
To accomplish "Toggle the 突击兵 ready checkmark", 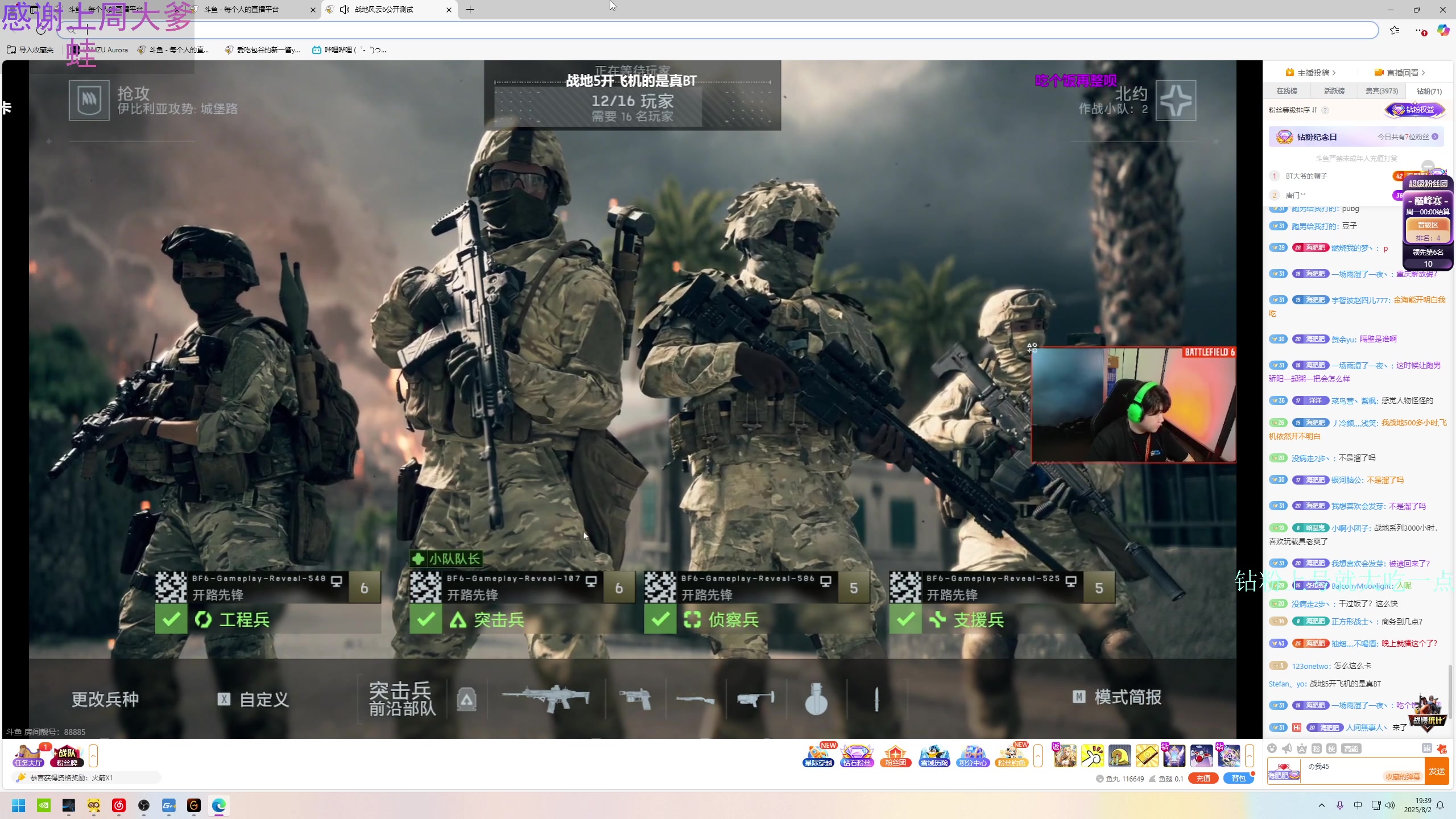I will pyautogui.click(x=426, y=619).
